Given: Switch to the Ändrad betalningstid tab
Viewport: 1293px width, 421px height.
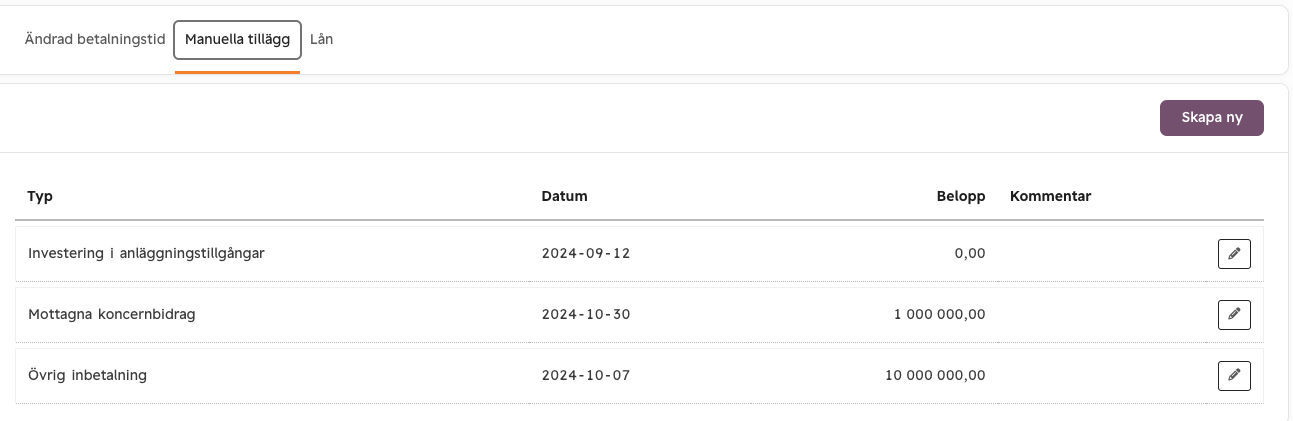Looking at the screenshot, I should point(95,40).
